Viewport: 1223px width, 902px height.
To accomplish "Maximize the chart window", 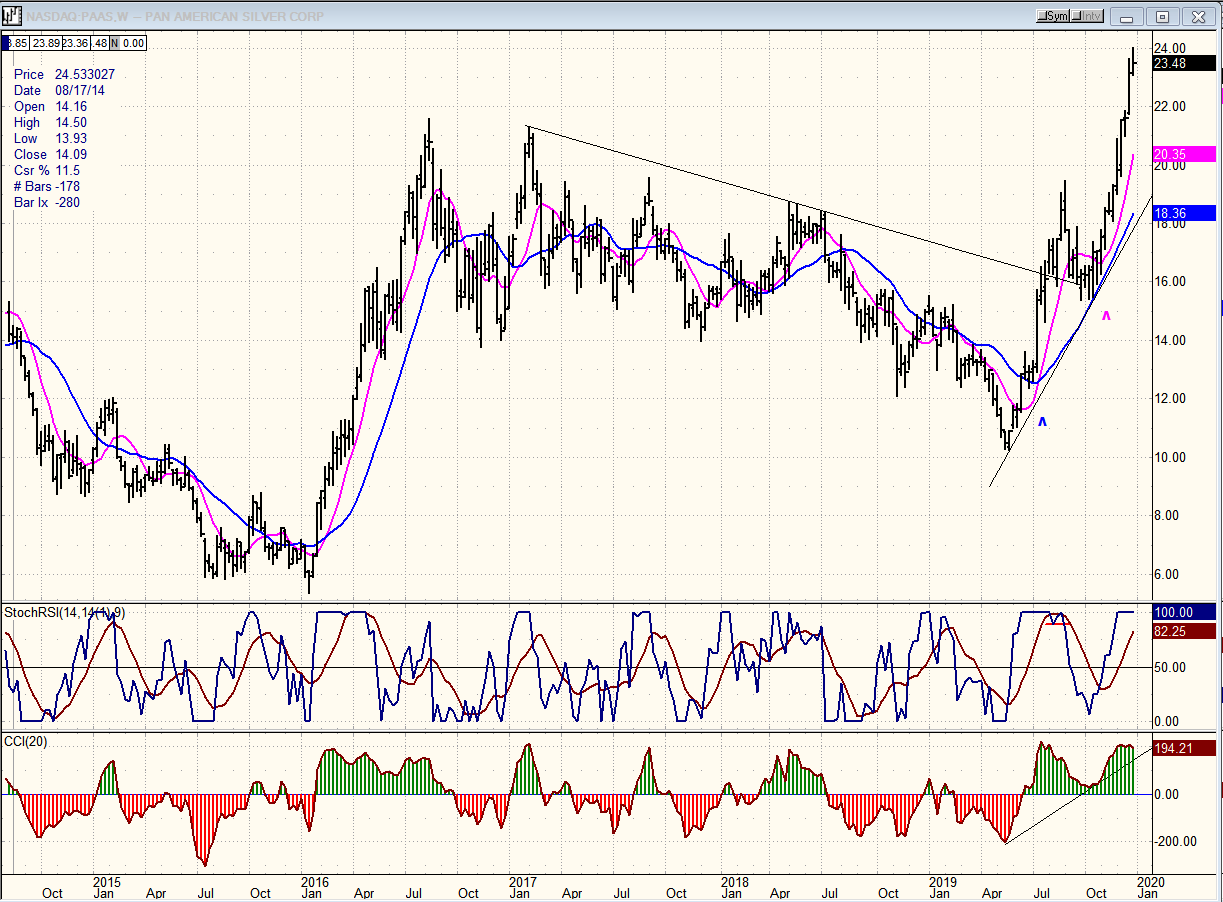I will (1163, 16).
